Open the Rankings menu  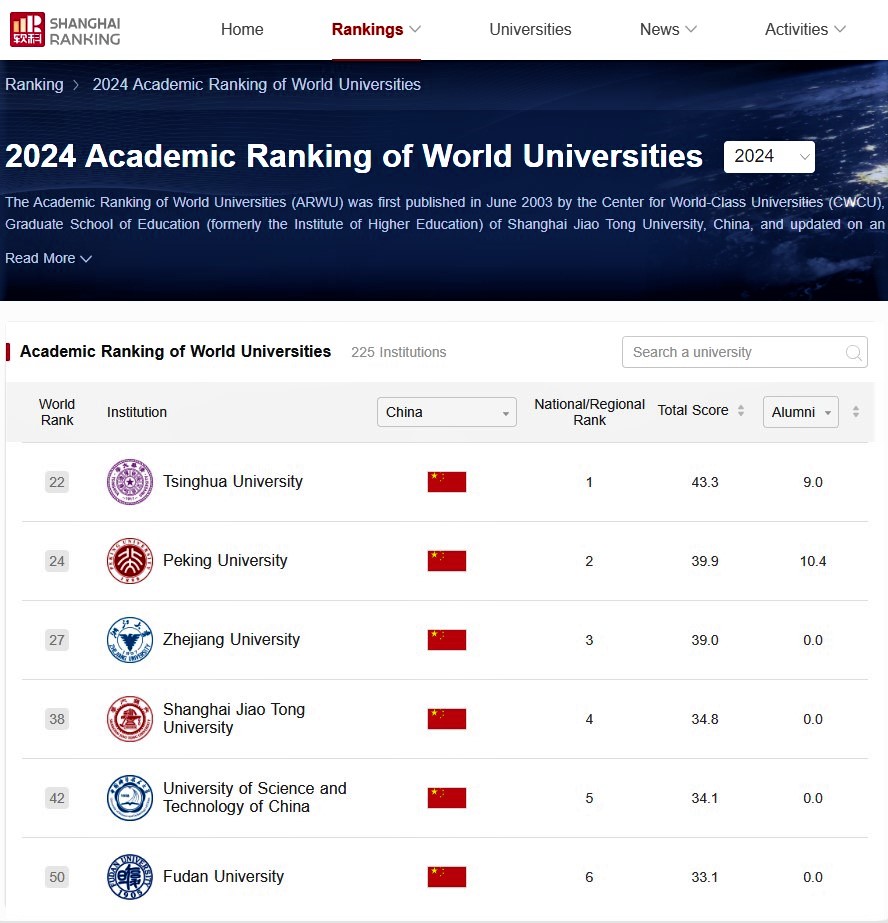coord(376,30)
